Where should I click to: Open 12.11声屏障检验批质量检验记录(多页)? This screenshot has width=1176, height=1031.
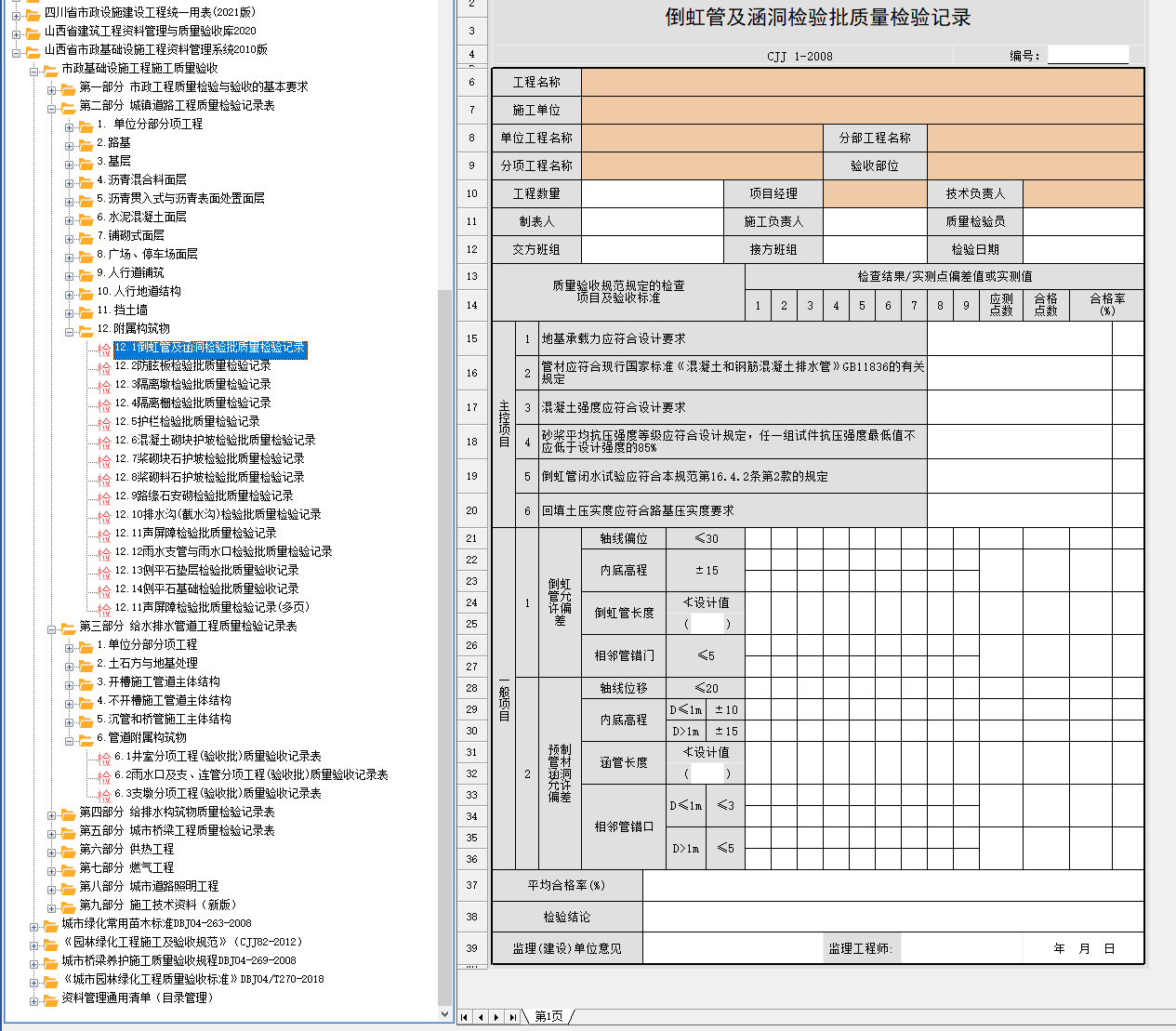pyautogui.click(x=212, y=608)
